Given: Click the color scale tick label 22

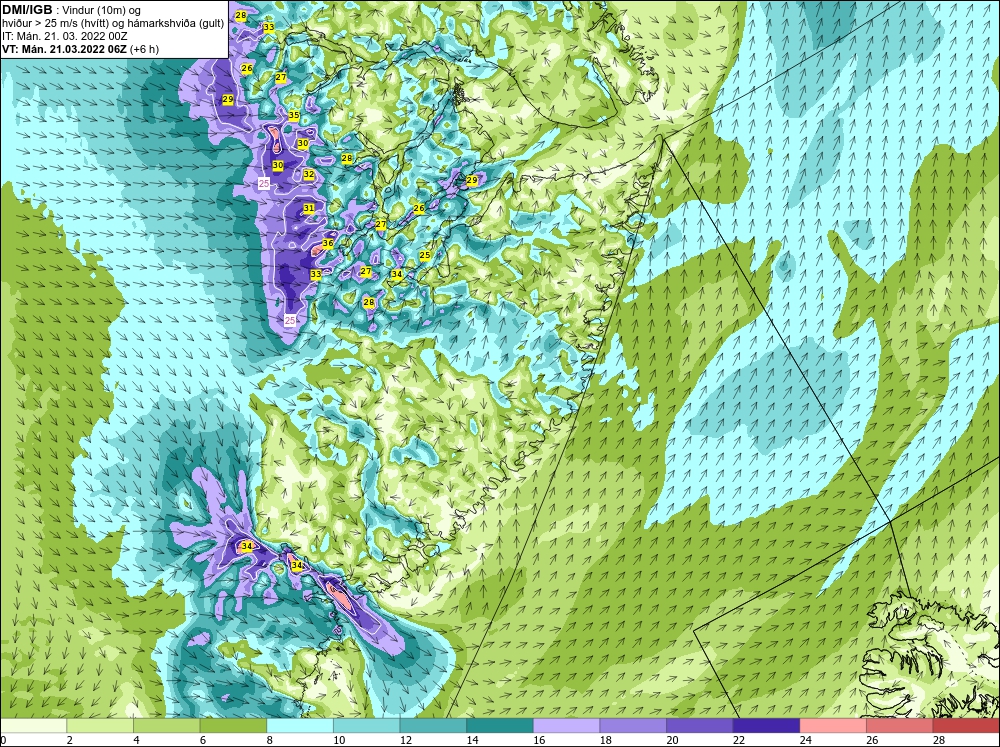Looking at the screenshot, I should click(739, 740).
